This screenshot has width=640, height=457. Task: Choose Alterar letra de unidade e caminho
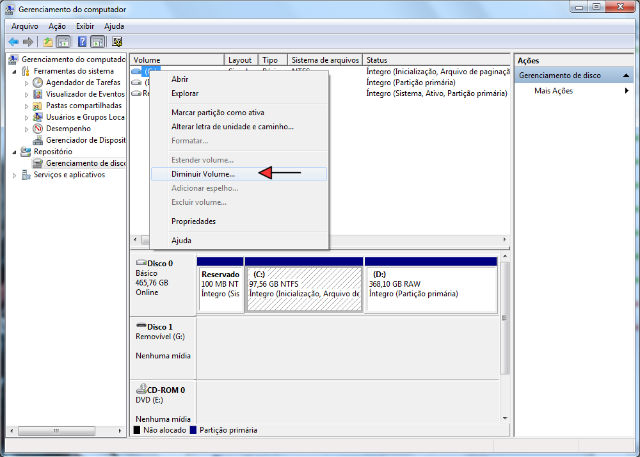(239, 126)
